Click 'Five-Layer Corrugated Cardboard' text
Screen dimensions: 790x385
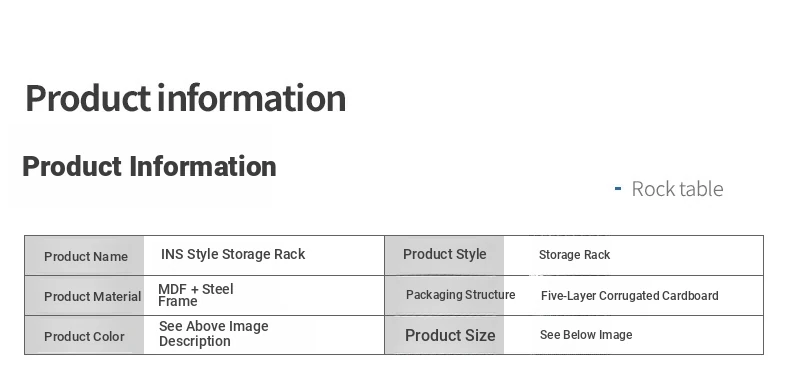tap(629, 296)
